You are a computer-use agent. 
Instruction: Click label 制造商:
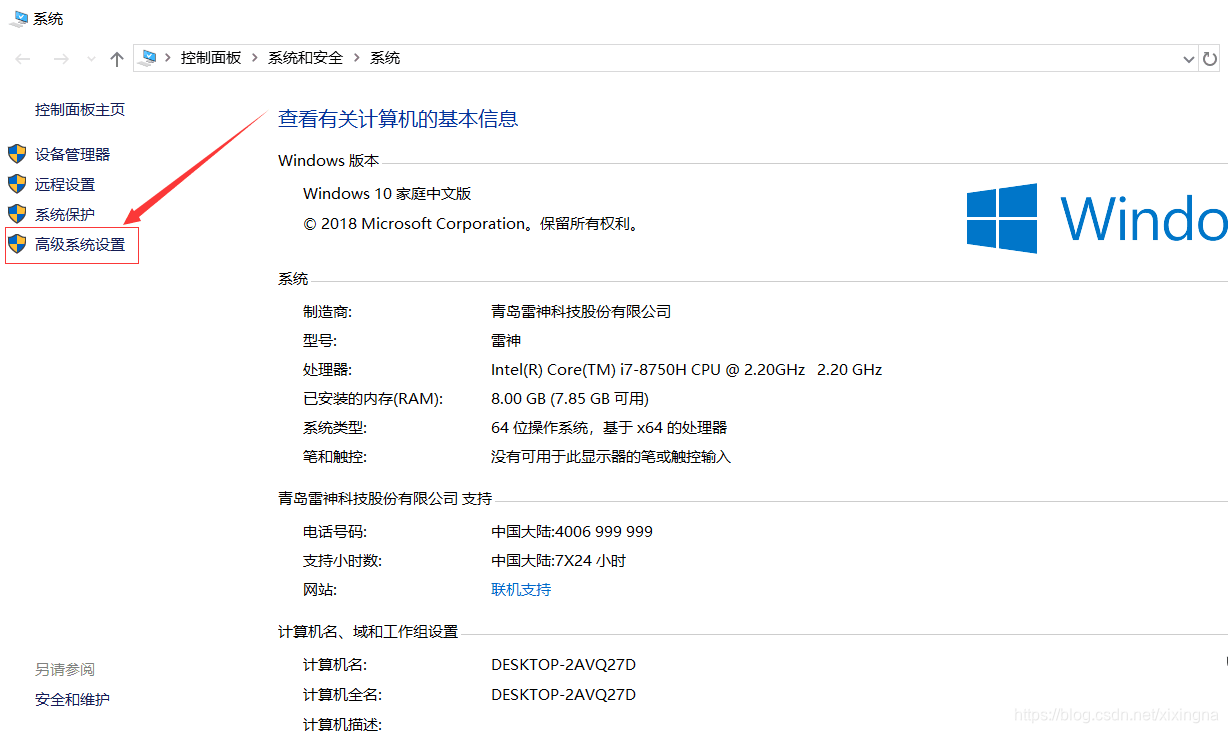point(327,311)
